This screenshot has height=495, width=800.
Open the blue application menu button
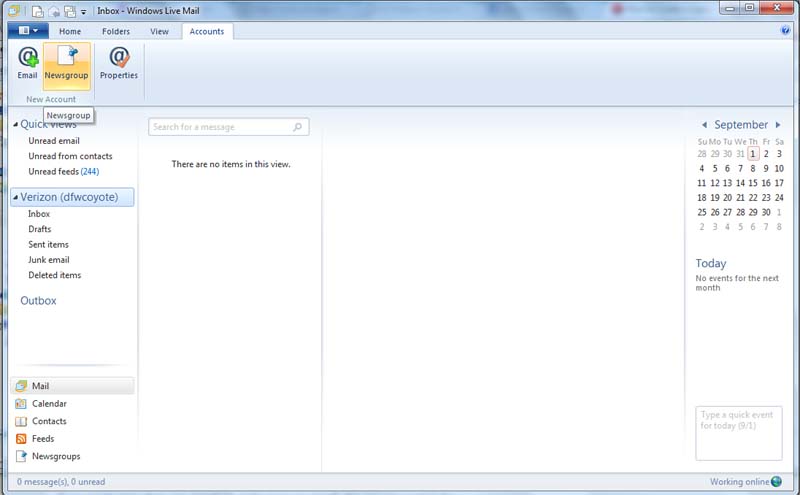28,31
